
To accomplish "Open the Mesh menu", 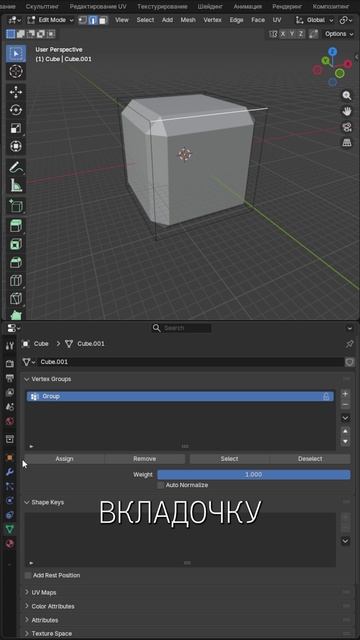I will [x=188, y=20].
